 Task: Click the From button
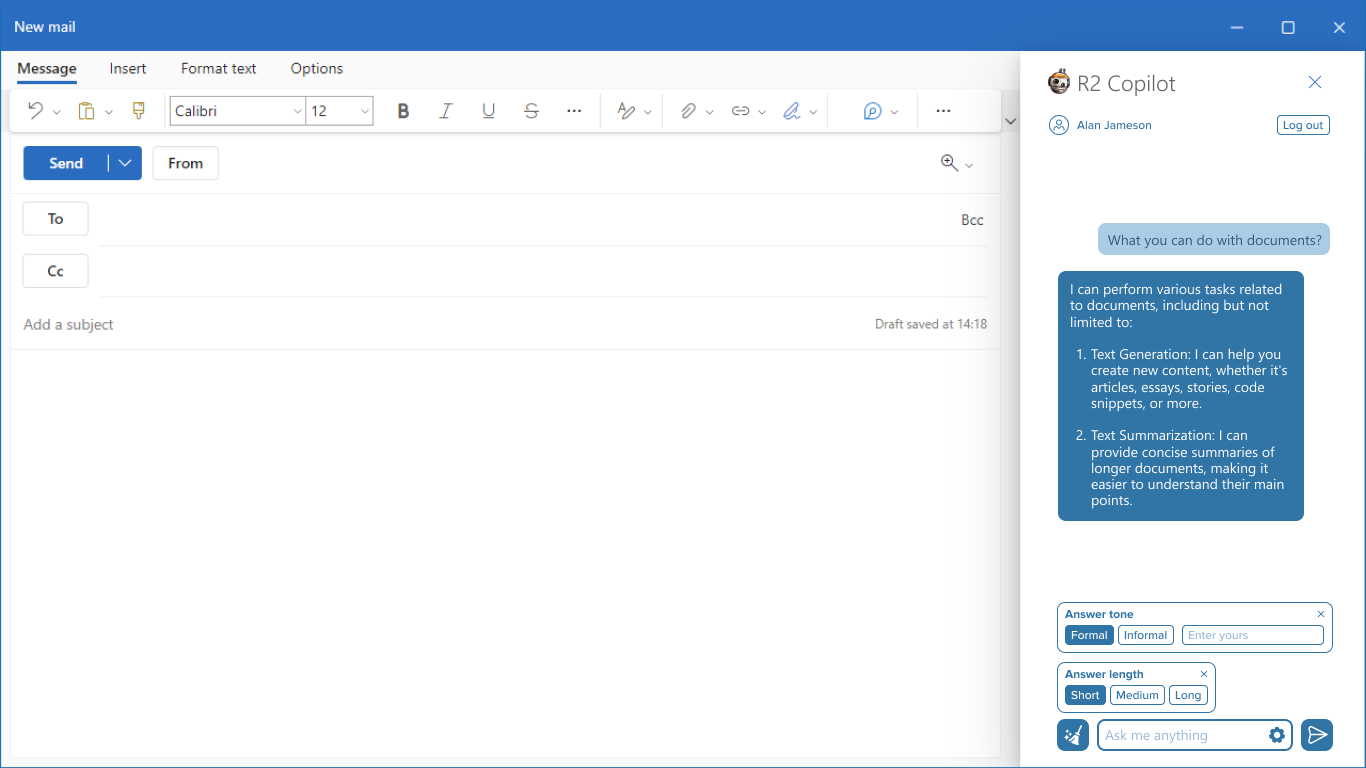point(185,163)
